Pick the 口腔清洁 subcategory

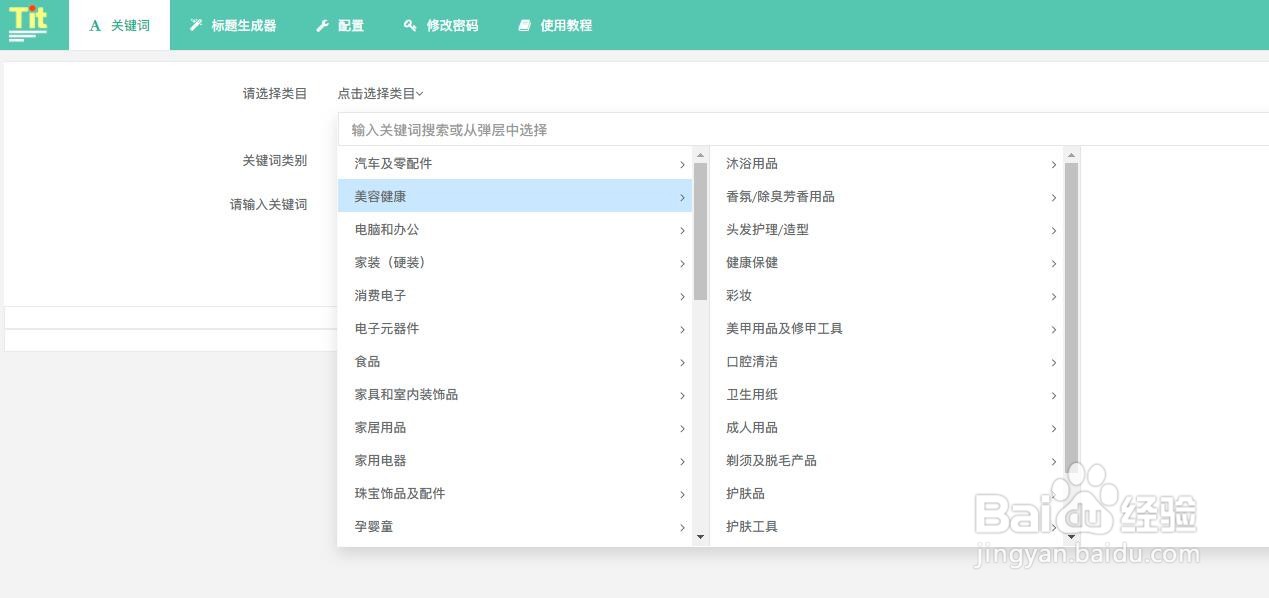tap(752, 362)
